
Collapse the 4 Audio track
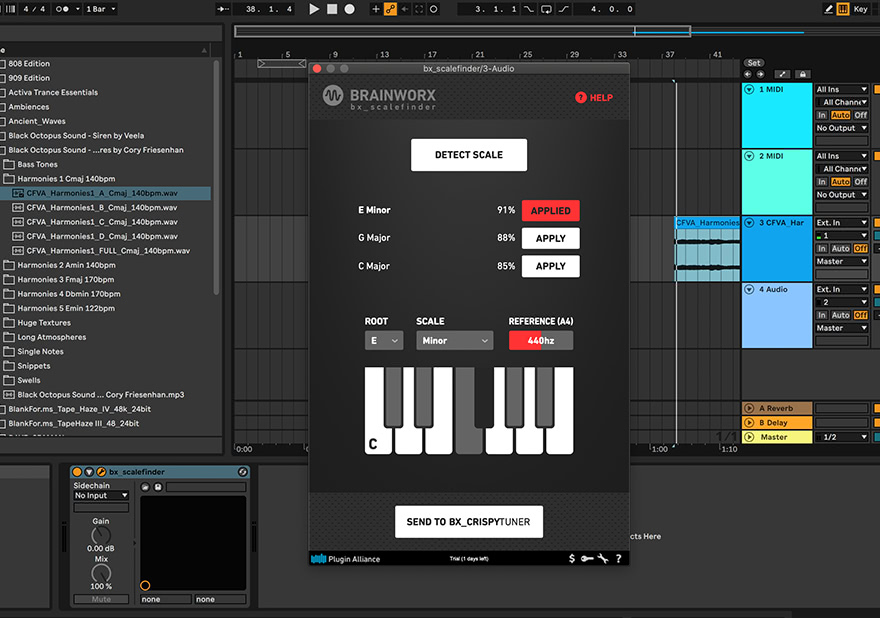click(749, 290)
